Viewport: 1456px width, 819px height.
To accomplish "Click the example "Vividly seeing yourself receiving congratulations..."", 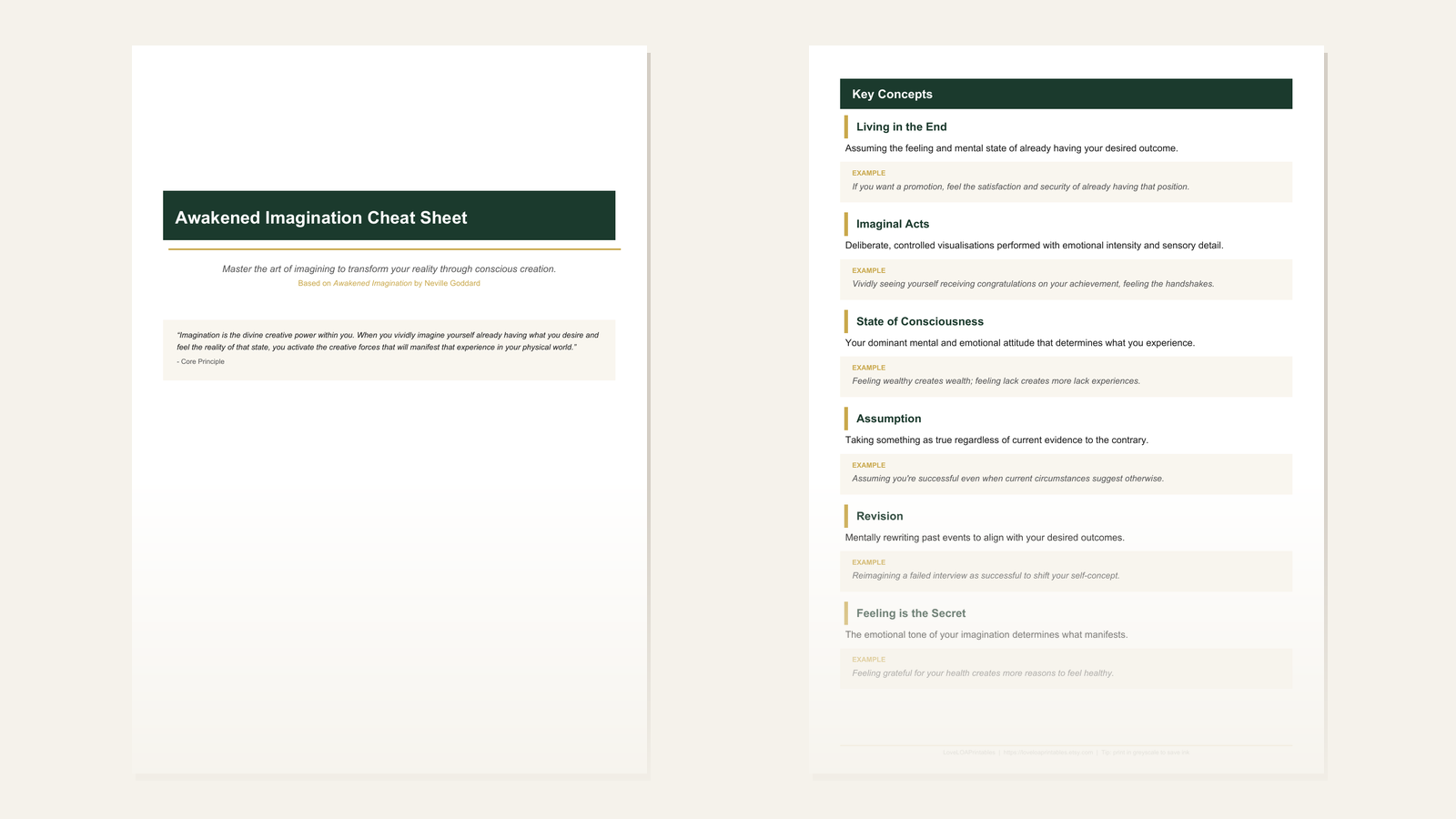I will (x=1033, y=284).
